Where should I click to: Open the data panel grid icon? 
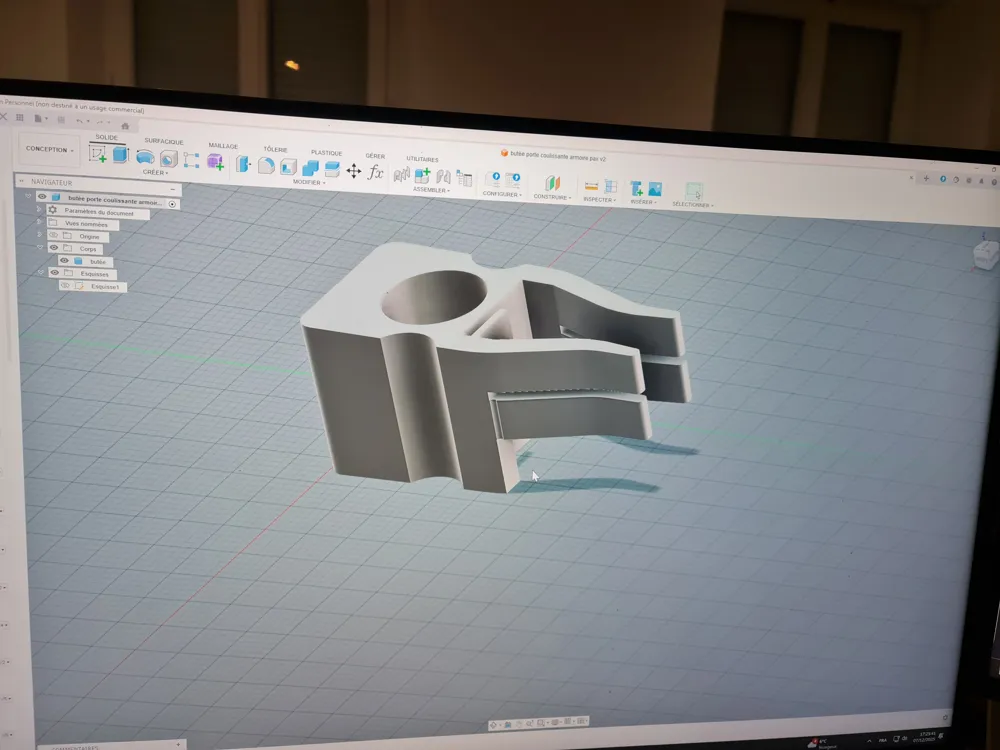(x=20, y=117)
